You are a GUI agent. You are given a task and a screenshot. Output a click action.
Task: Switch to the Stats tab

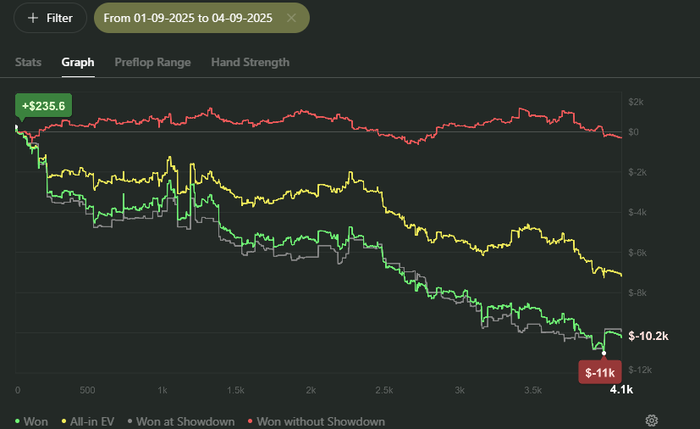(x=28, y=62)
